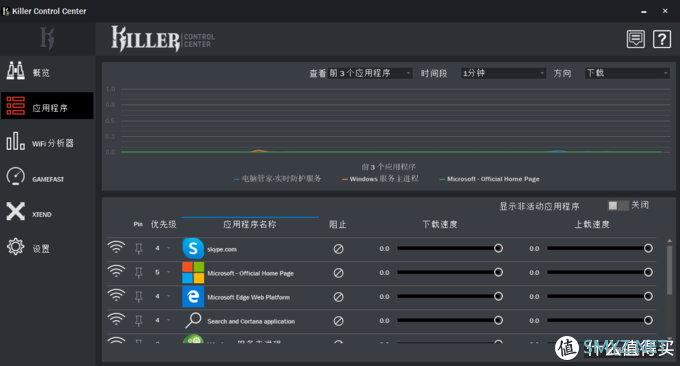Screen dimensions: 680x366
Task: Select skype.com row name text
Action: [x=222, y=249]
